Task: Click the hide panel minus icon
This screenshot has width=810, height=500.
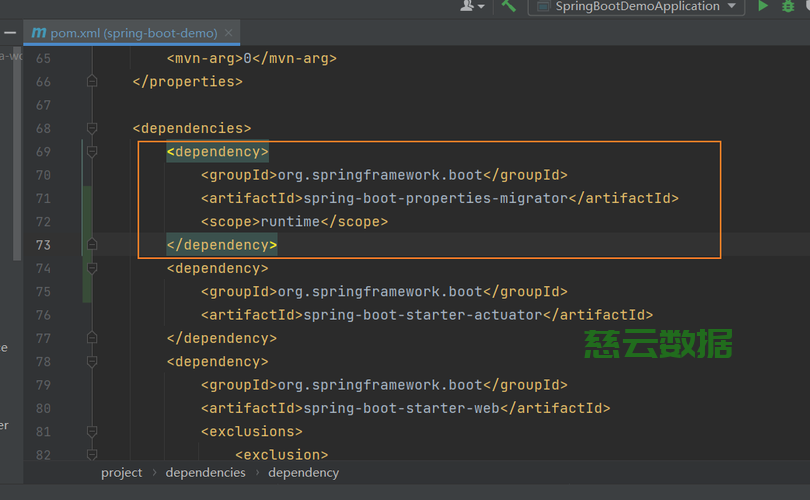Action: [x=9, y=33]
